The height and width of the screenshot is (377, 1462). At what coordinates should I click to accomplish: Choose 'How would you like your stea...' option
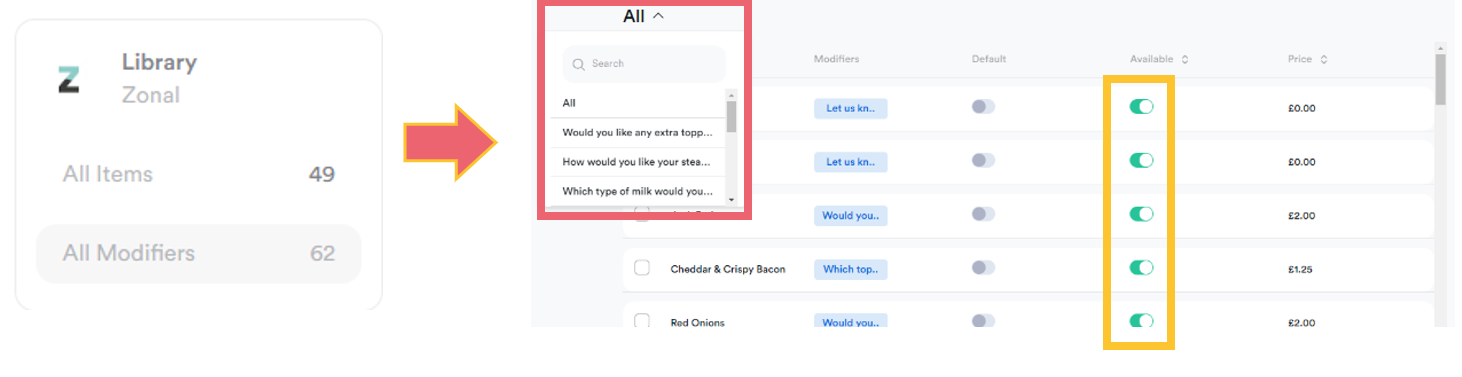pyautogui.click(x=638, y=161)
